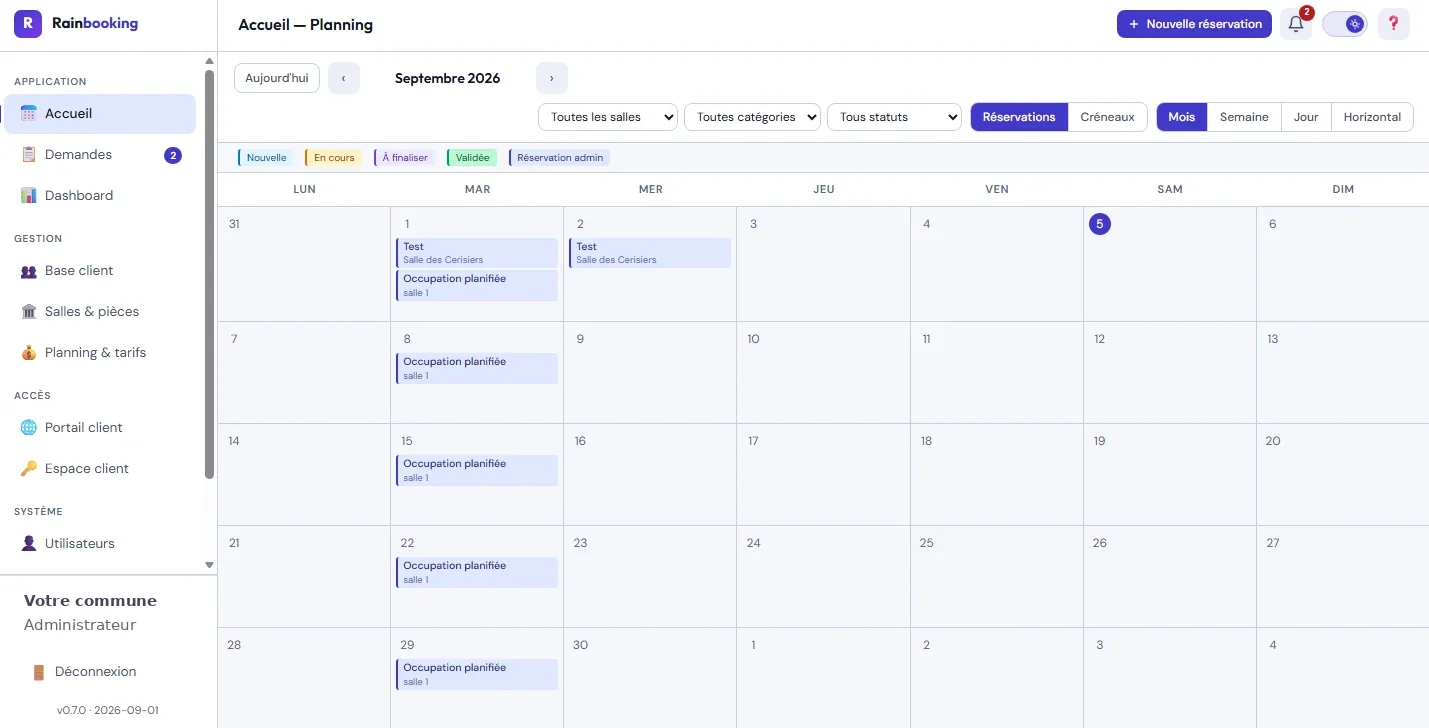
Task: Click the Rainbooking logo icon
Action: pos(28,24)
